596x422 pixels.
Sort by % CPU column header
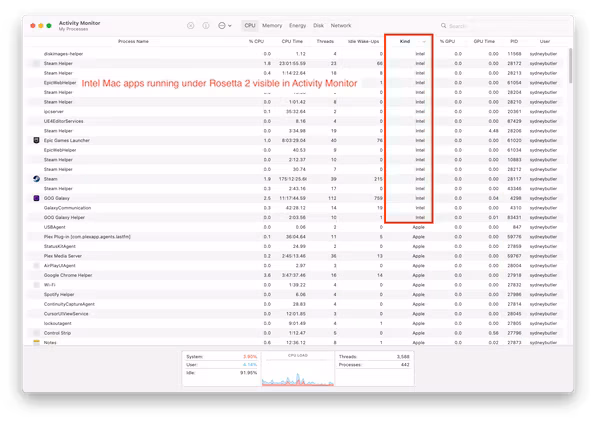256,41
